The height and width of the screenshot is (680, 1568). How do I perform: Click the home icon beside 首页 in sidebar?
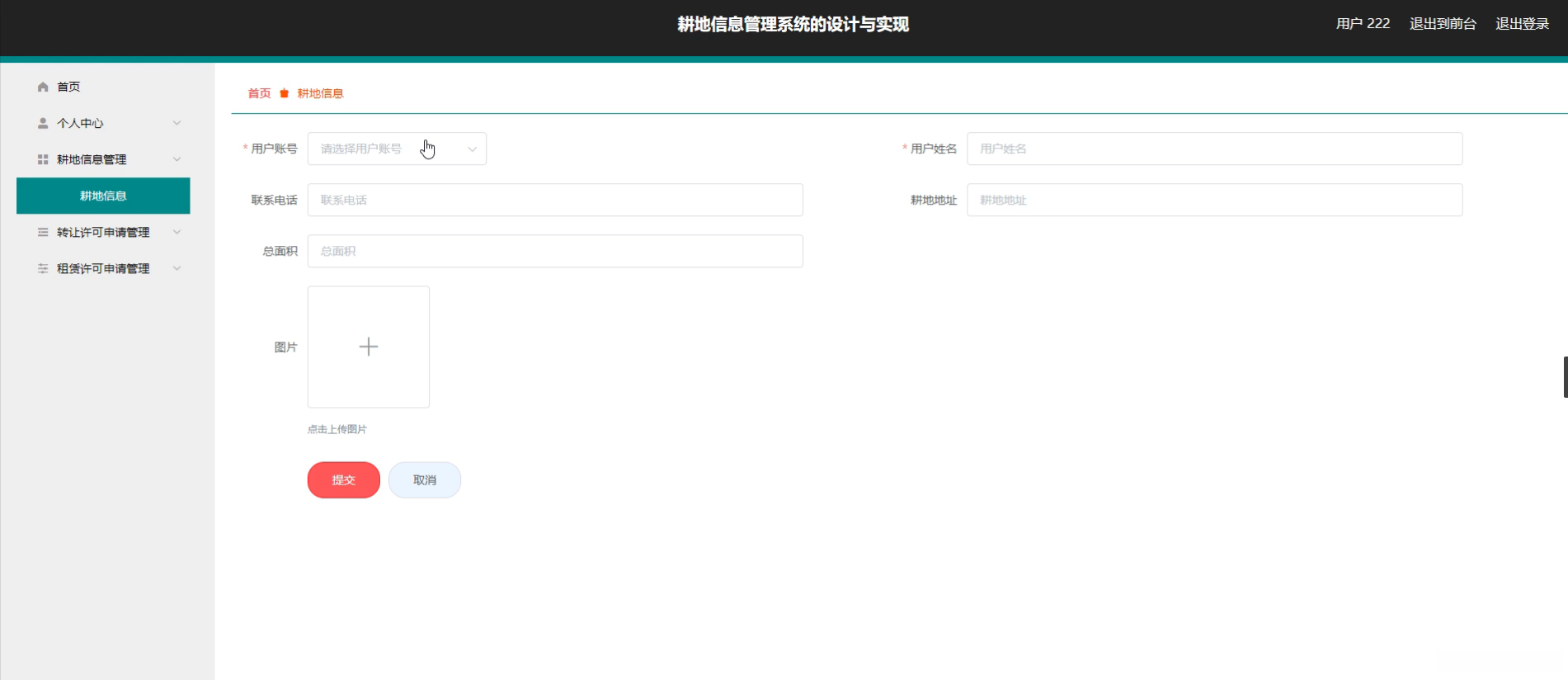pyautogui.click(x=43, y=87)
